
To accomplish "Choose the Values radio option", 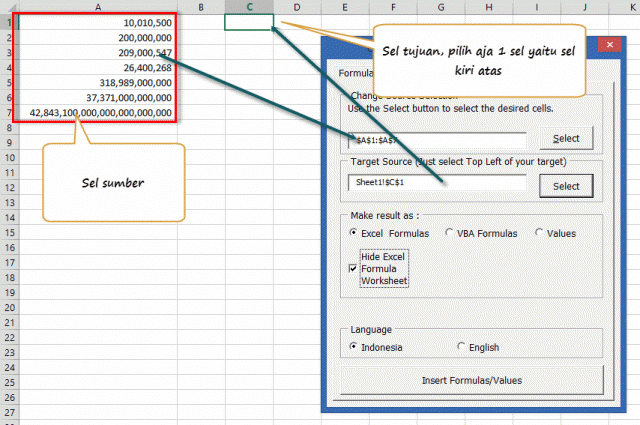I will point(540,233).
